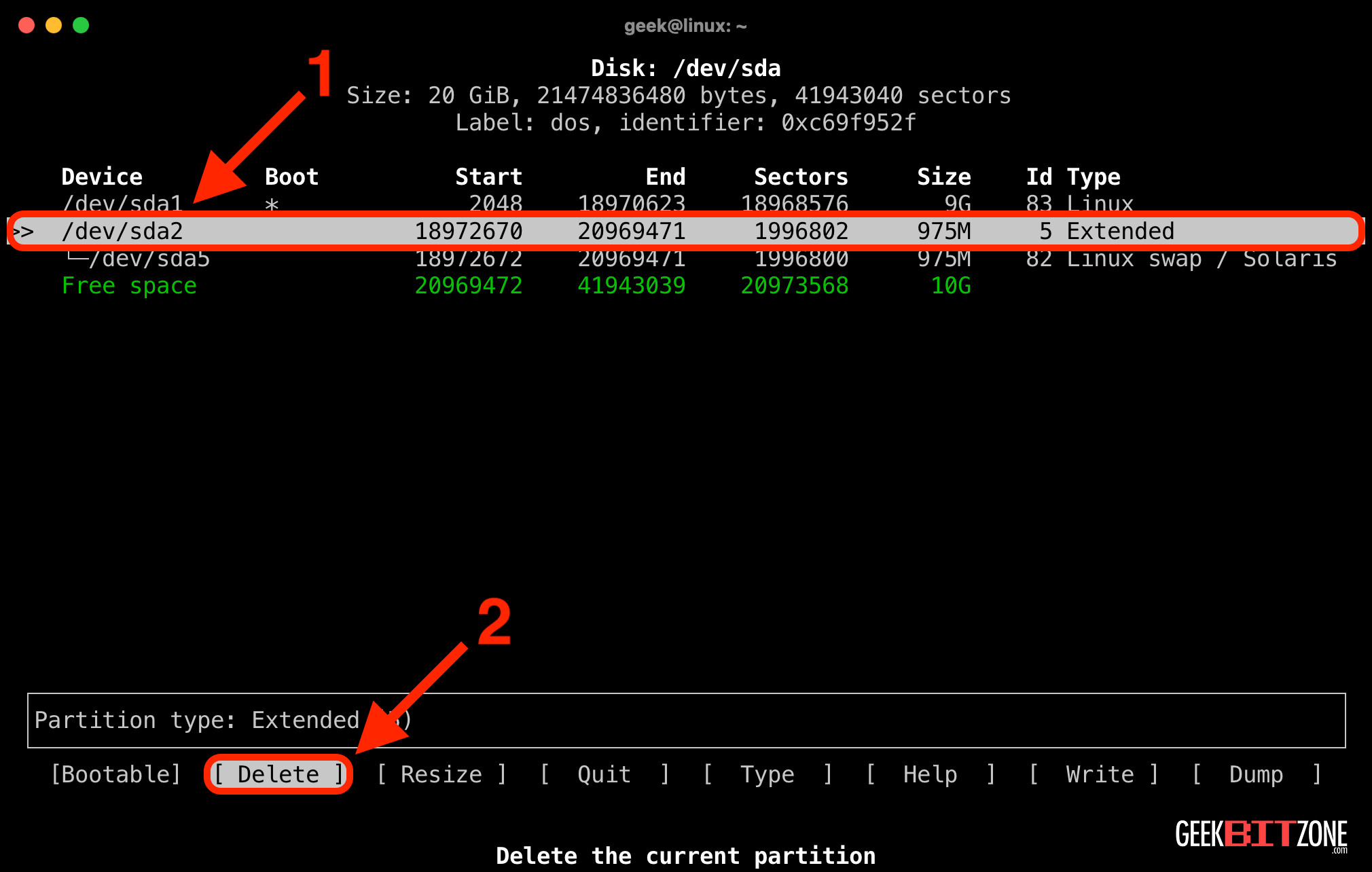The image size is (1372, 872).
Task: Select the highlighted Delete option
Action: click(x=278, y=774)
